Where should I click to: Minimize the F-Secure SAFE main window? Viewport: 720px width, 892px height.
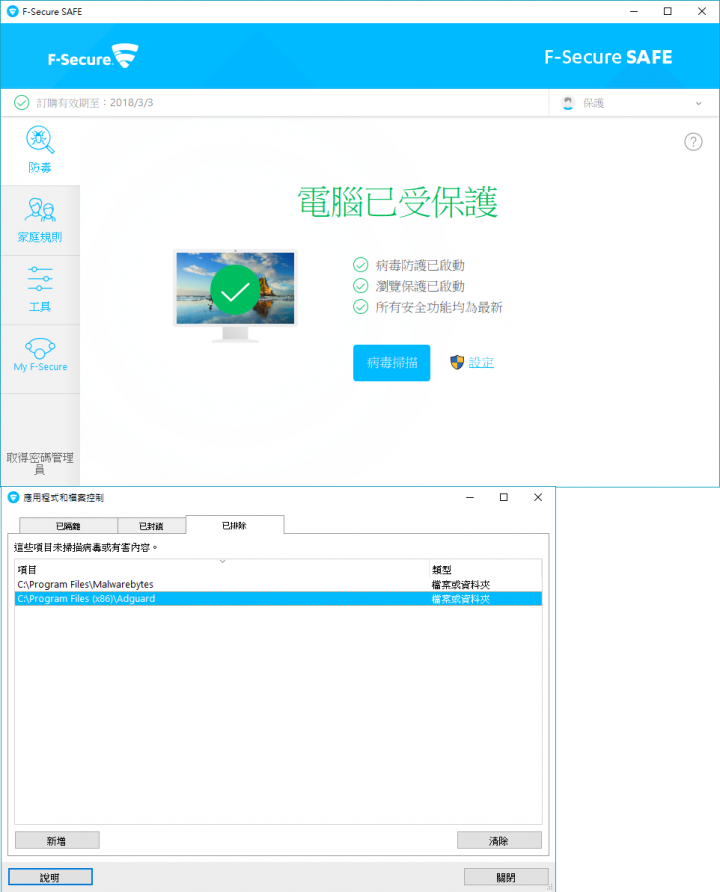[x=634, y=11]
